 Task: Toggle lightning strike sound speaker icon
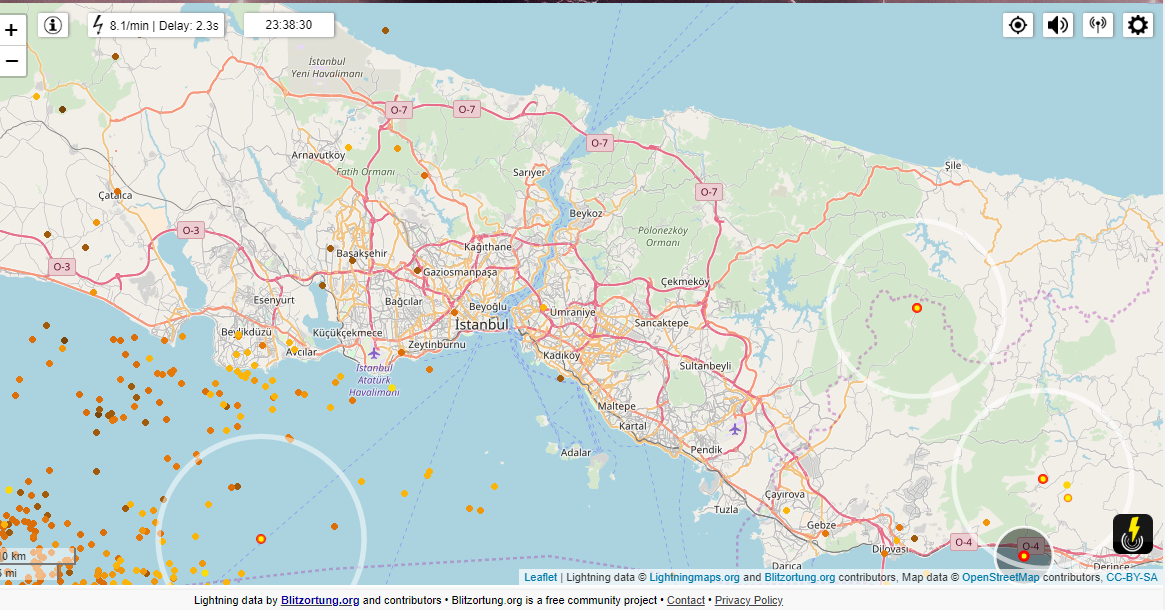point(1057,25)
